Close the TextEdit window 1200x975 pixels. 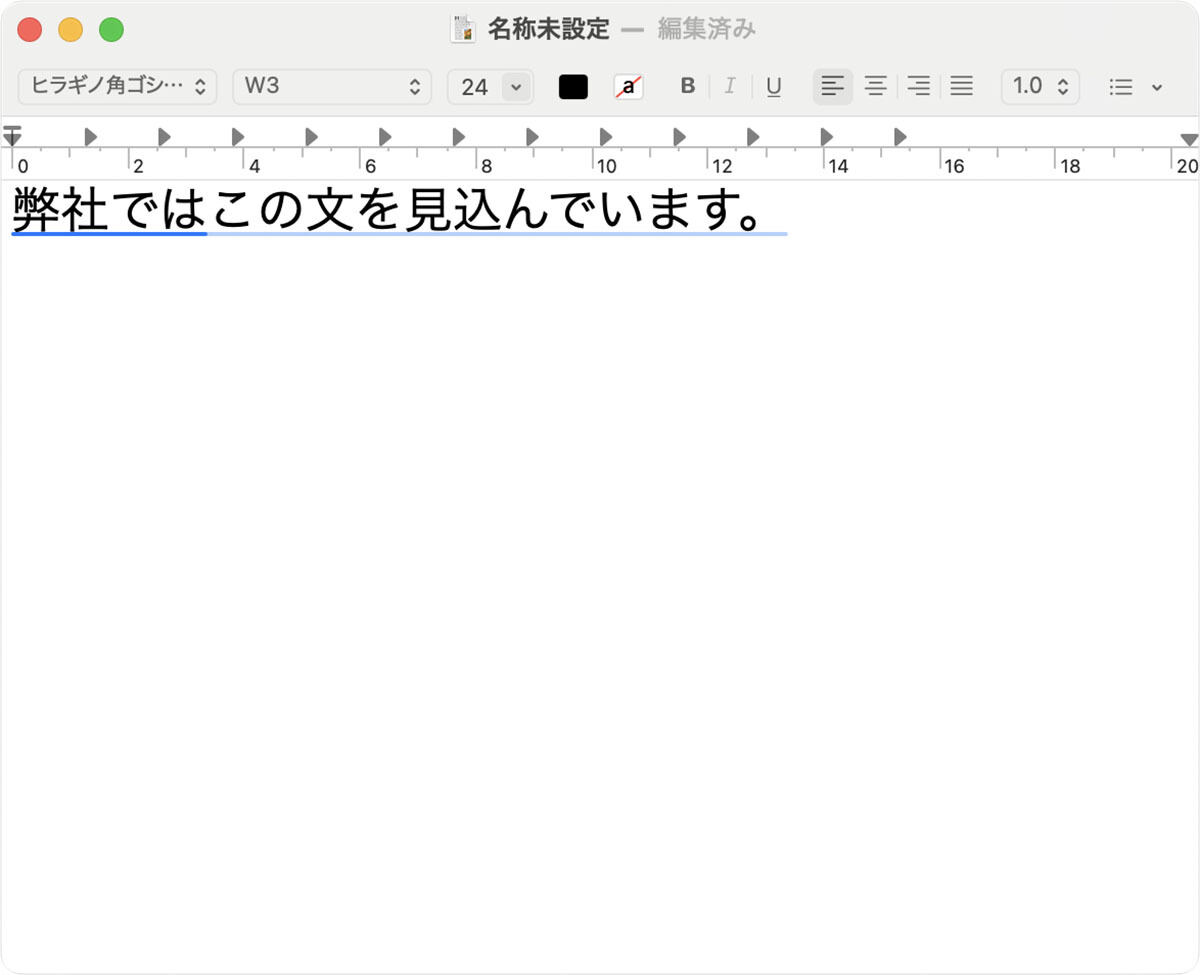(30, 30)
